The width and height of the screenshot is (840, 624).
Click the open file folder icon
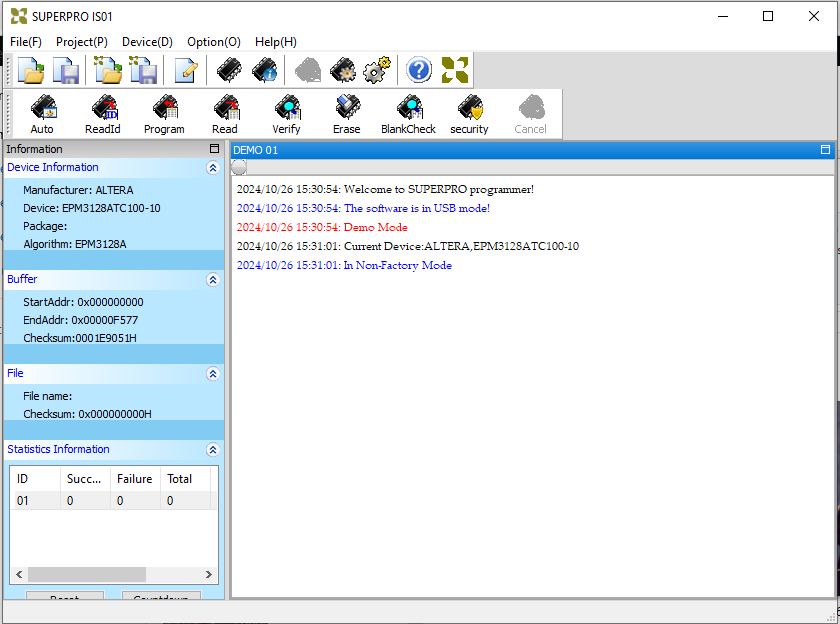(31, 70)
